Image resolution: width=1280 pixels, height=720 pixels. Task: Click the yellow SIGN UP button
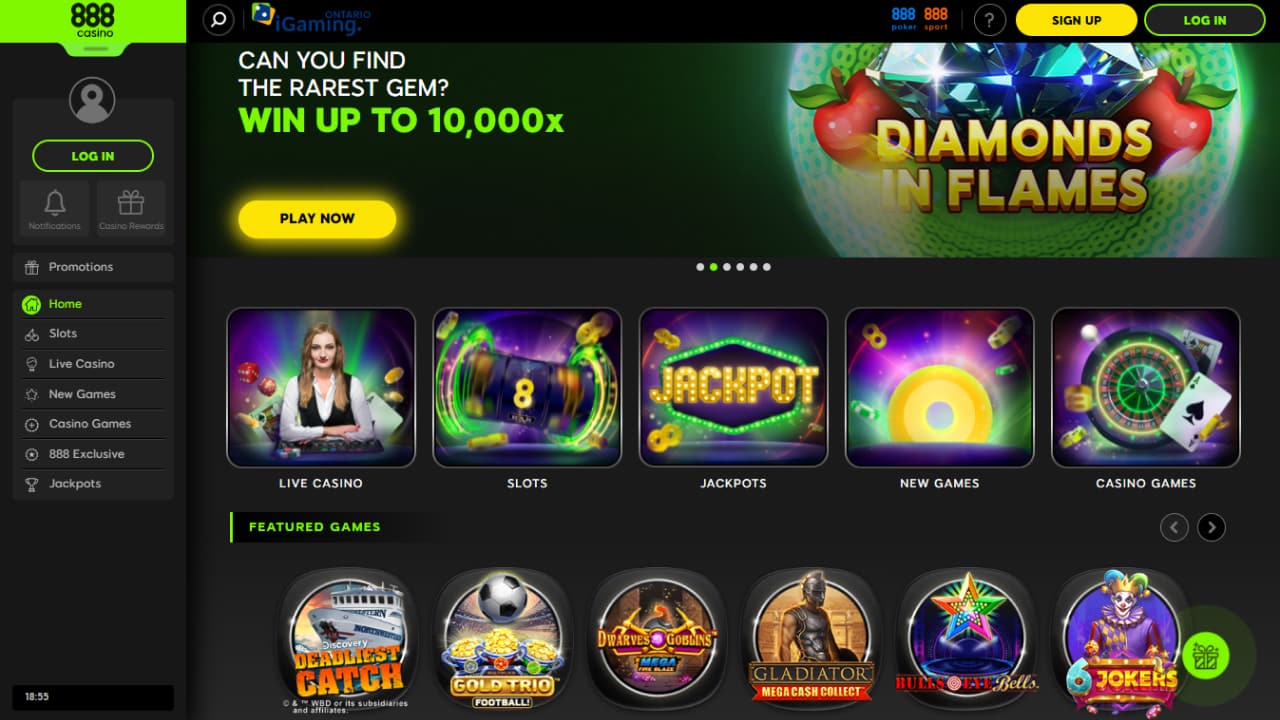1076,20
